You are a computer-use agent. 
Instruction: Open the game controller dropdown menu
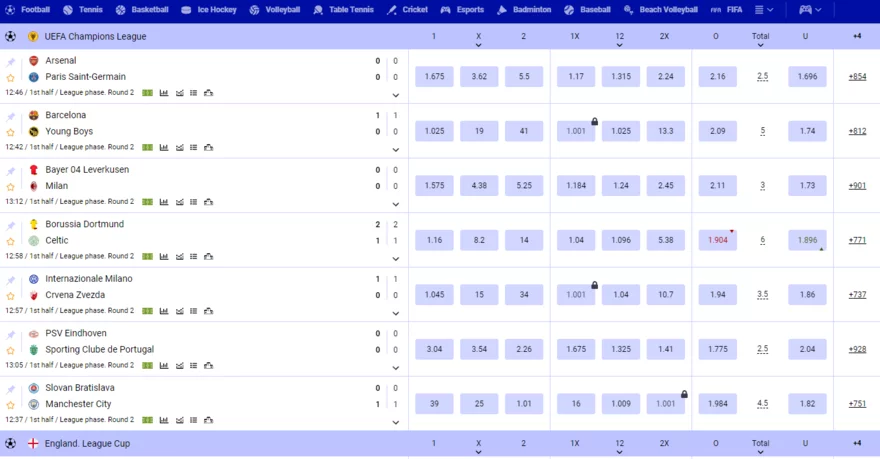click(x=811, y=9)
